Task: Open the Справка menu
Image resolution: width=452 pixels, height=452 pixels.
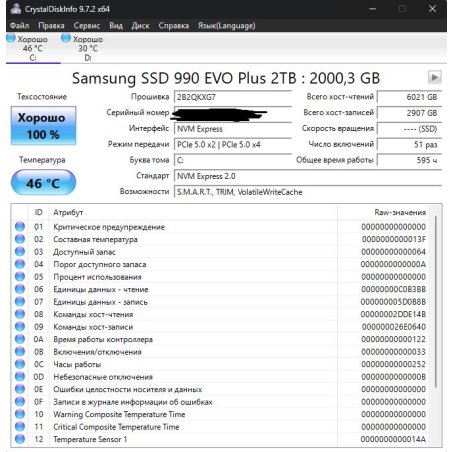Action: [174, 26]
